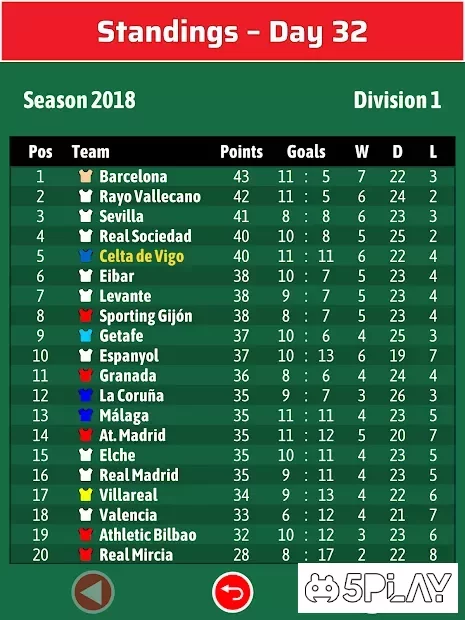Image resolution: width=465 pixels, height=620 pixels.
Task: Select the Rayo Vallecano team row
Action: (232, 197)
